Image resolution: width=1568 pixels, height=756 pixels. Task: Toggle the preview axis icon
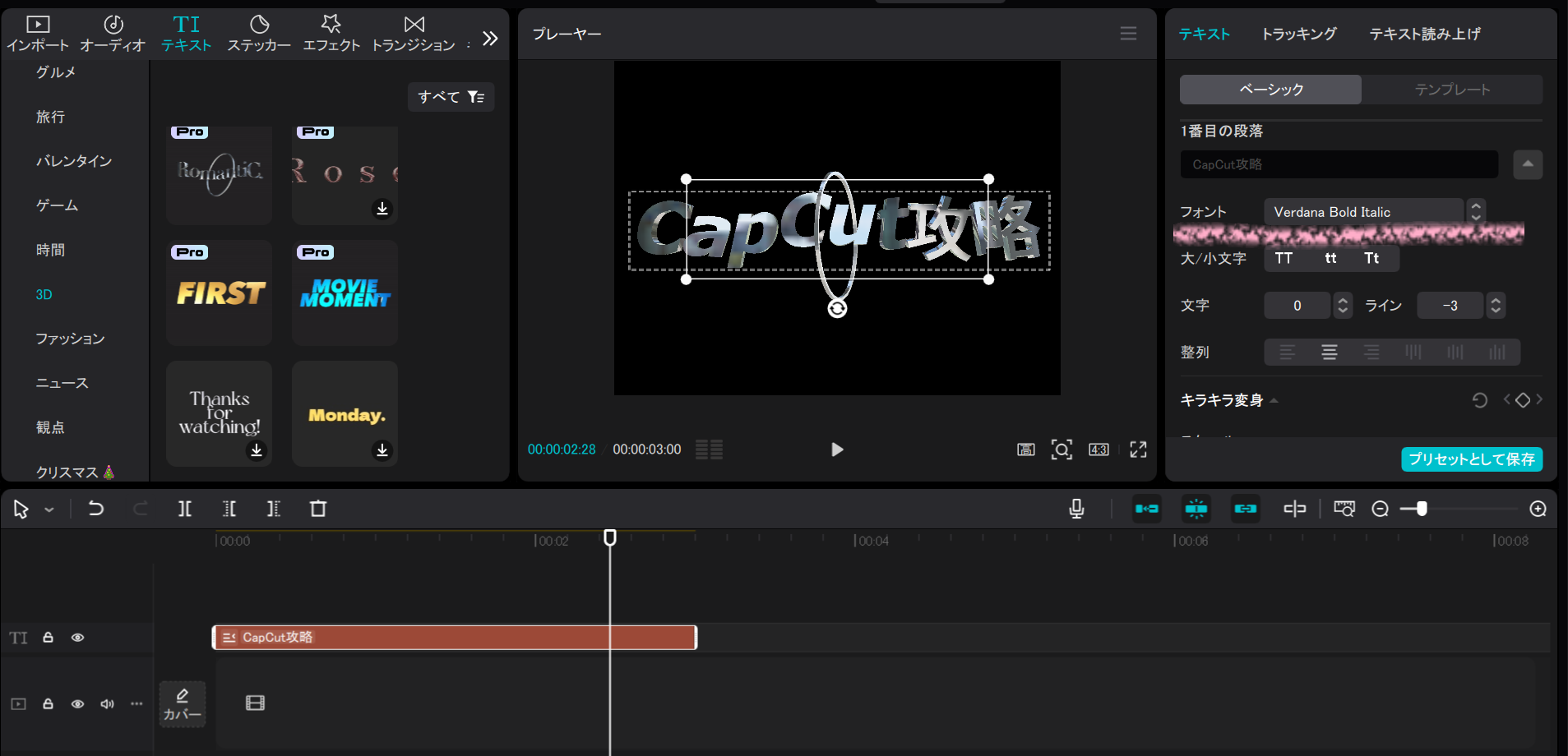1295,509
